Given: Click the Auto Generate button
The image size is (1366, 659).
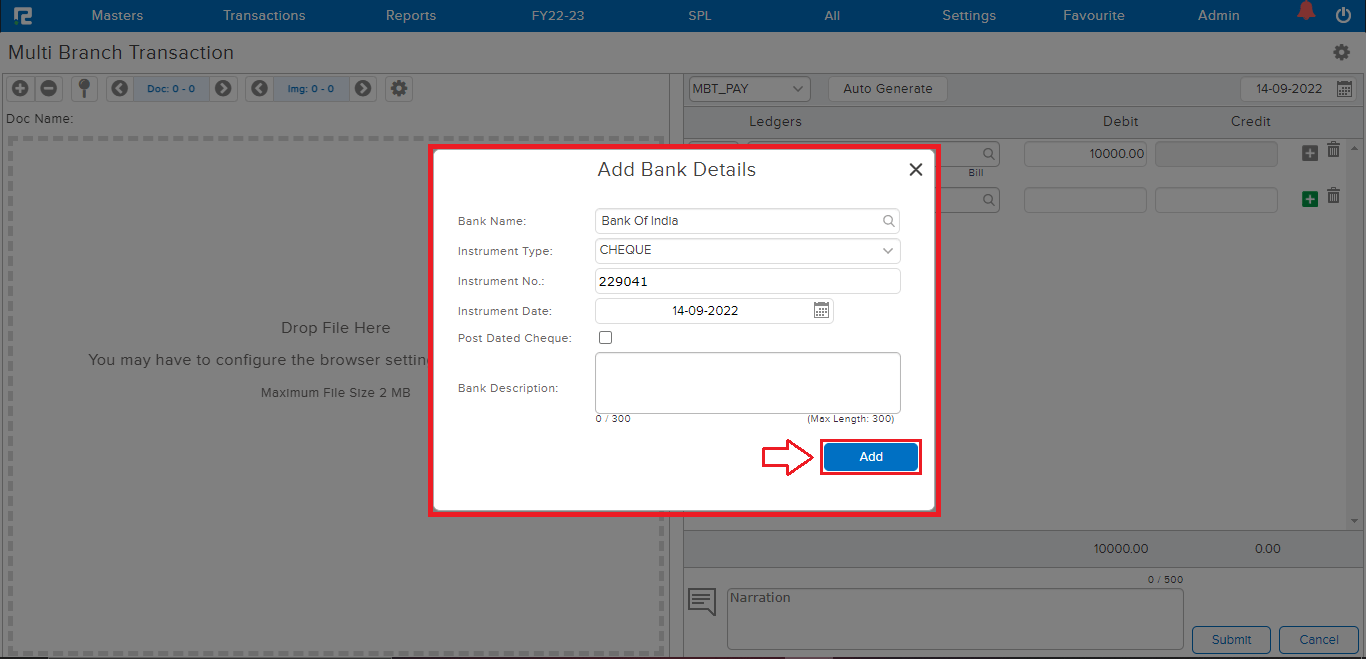Looking at the screenshot, I should pos(887,89).
